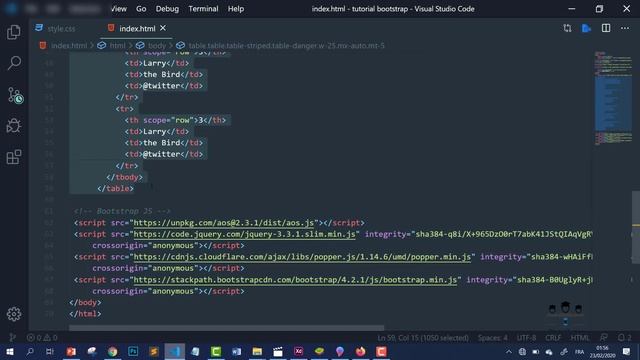Click the table.table-striped breadcrumb segment
The image size is (640, 360).
pos(287,45)
